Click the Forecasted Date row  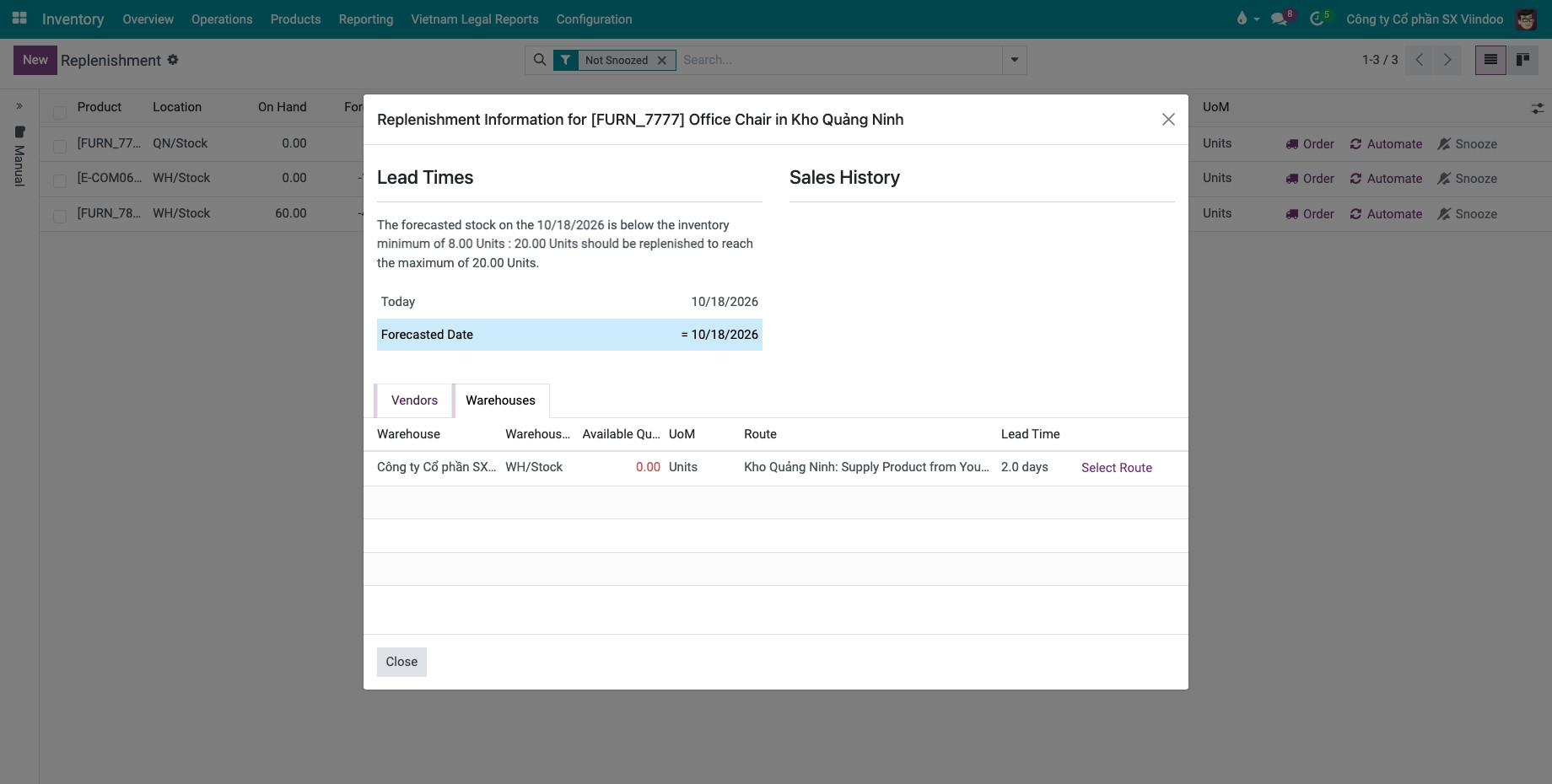pos(569,335)
